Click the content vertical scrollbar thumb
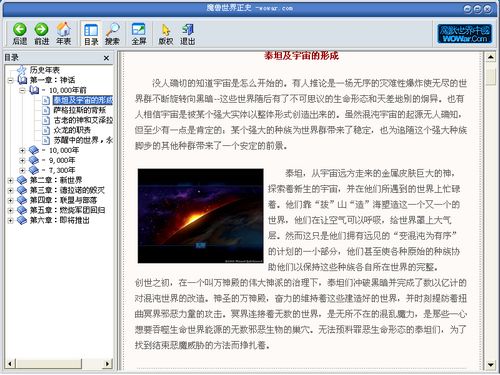500x375 pixels. [490, 77]
